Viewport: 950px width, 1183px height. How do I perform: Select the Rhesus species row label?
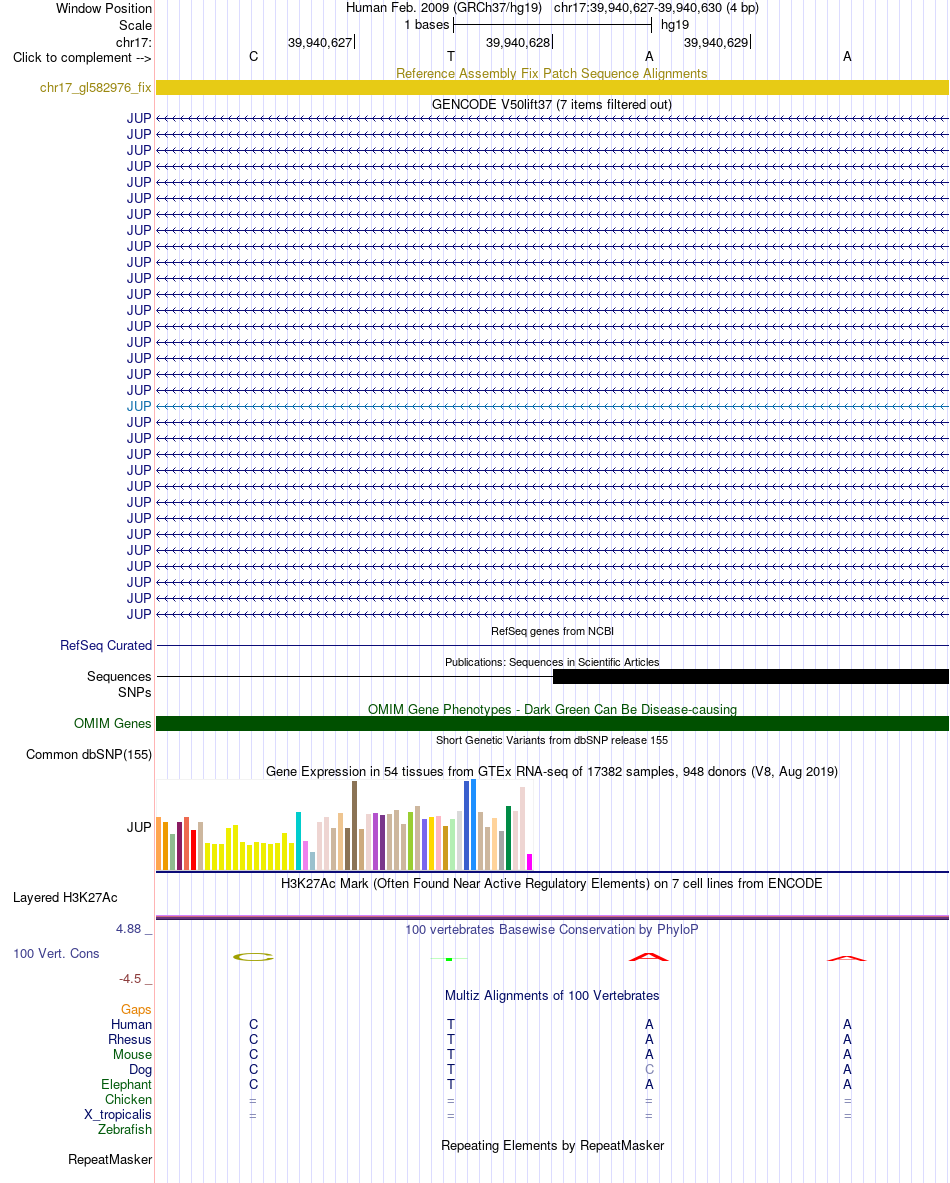tap(130, 1040)
